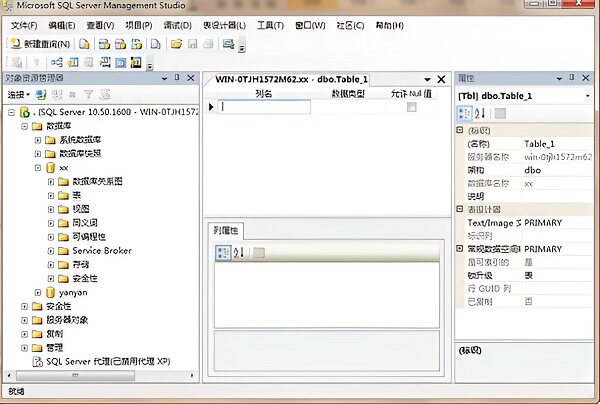This screenshot has height=404, width=600.
Task: Open the active documents dropdown arrow beside tab
Action: [x=427, y=80]
